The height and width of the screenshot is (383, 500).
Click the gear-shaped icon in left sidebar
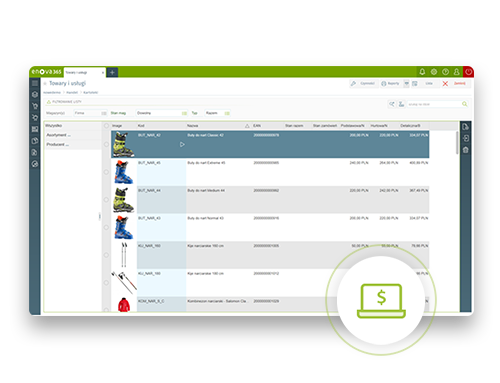pos(35,118)
